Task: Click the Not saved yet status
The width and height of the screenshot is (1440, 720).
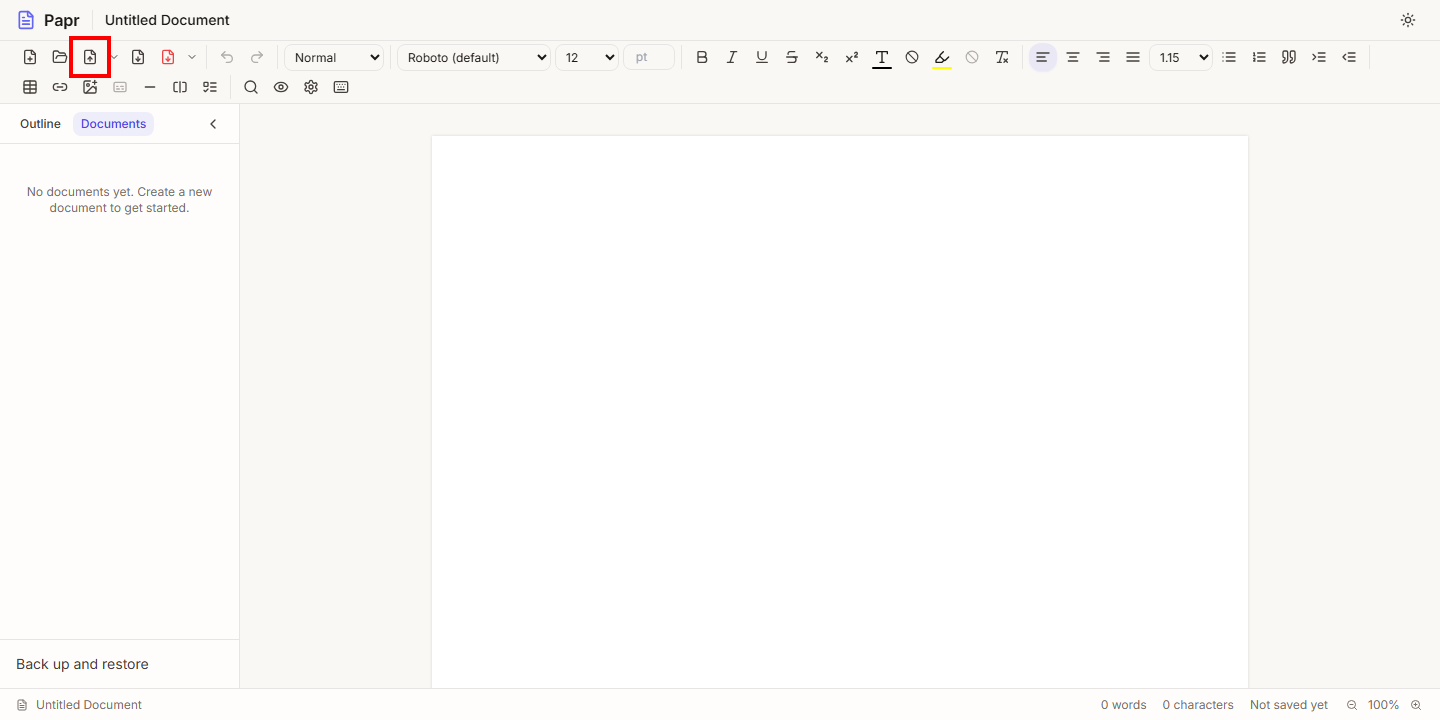Action: (x=1289, y=705)
